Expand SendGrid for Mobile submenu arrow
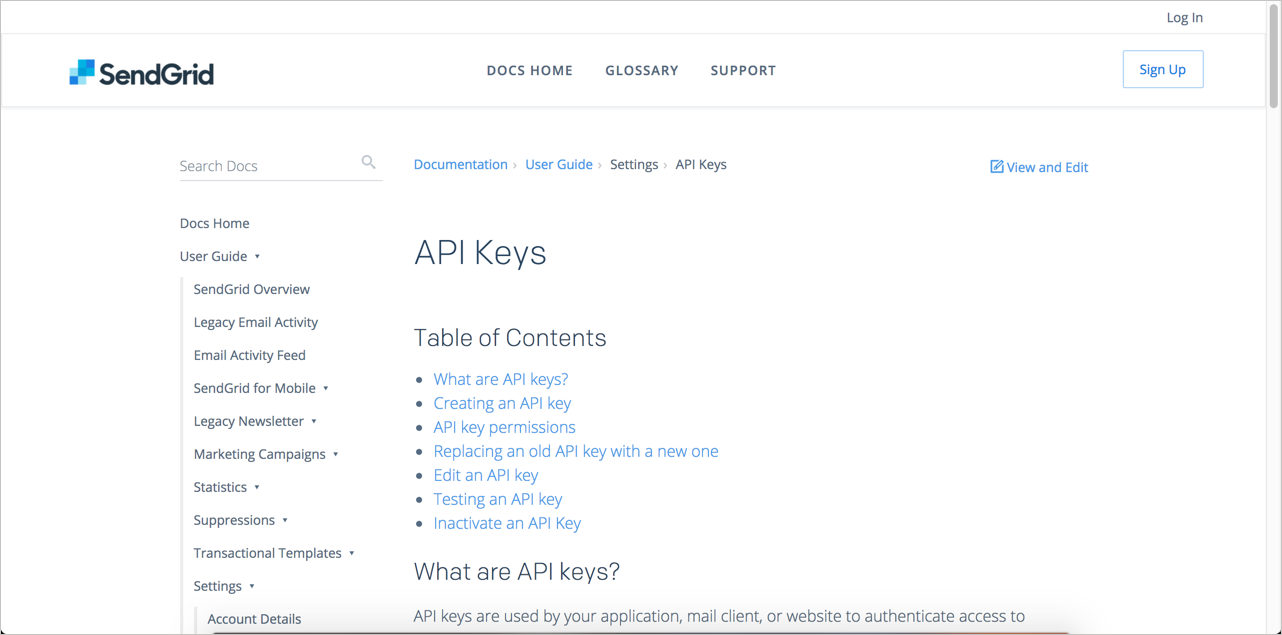Screen dimensions: 1282x635 point(326,389)
